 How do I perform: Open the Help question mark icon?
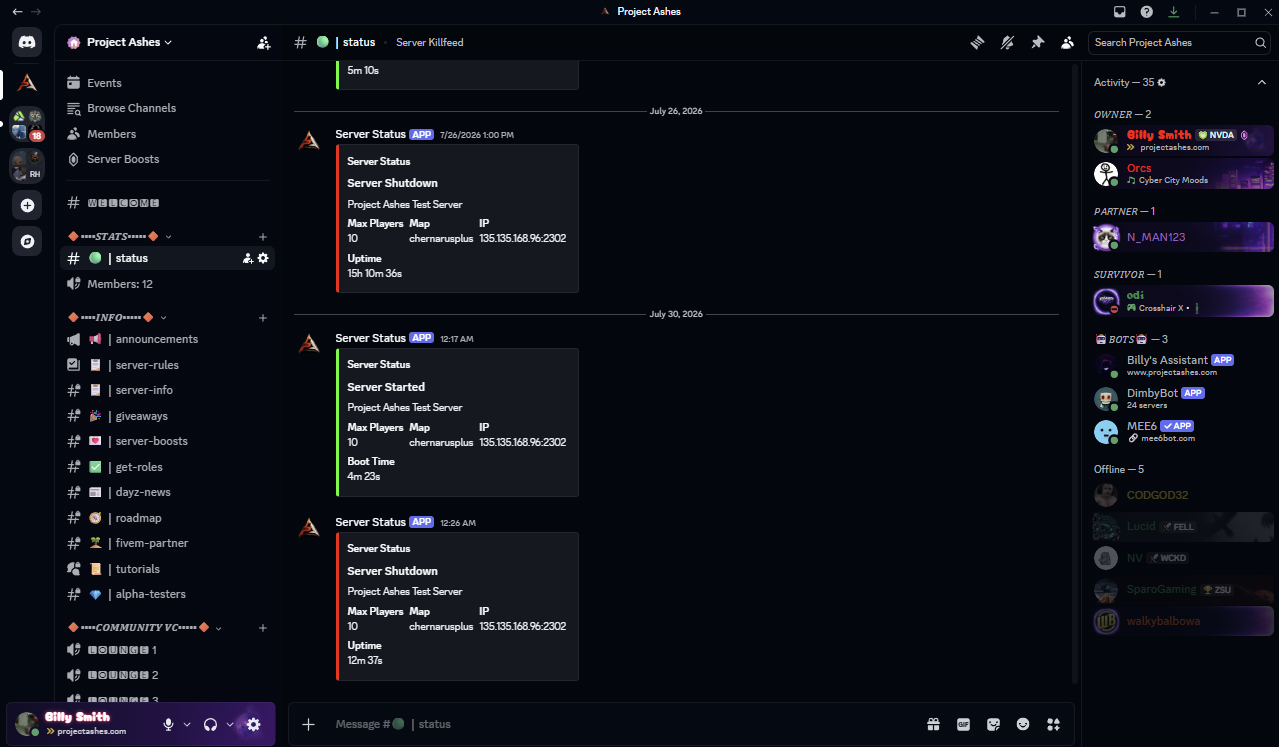pyautogui.click(x=1146, y=12)
